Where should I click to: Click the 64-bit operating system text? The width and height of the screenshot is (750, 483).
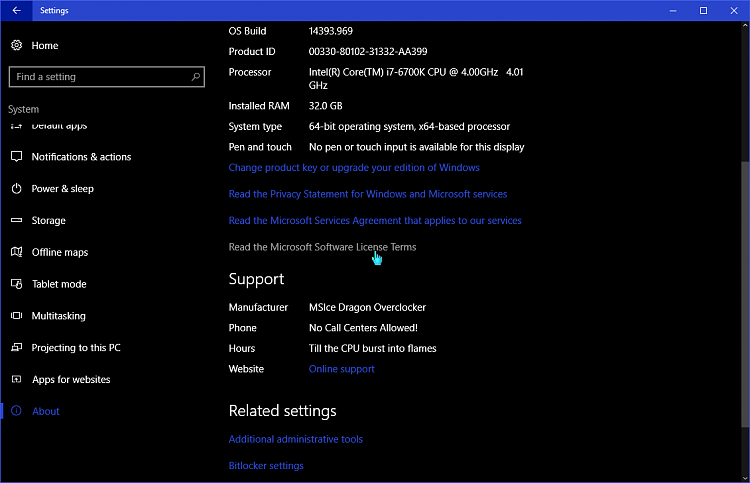pos(409,126)
